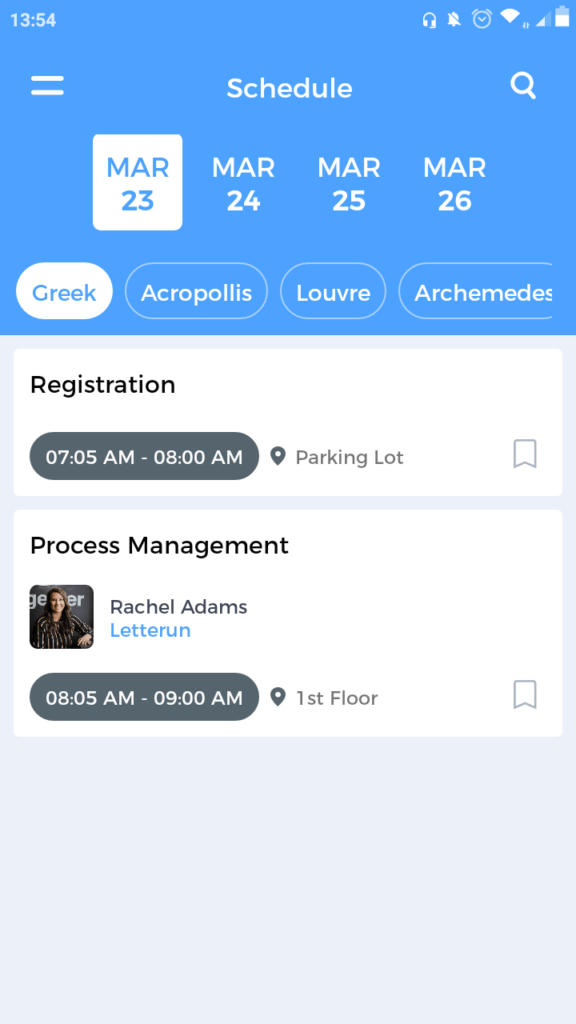Click the Parking Lot location pin
Screen dimensions: 576x1024
[279, 456]
